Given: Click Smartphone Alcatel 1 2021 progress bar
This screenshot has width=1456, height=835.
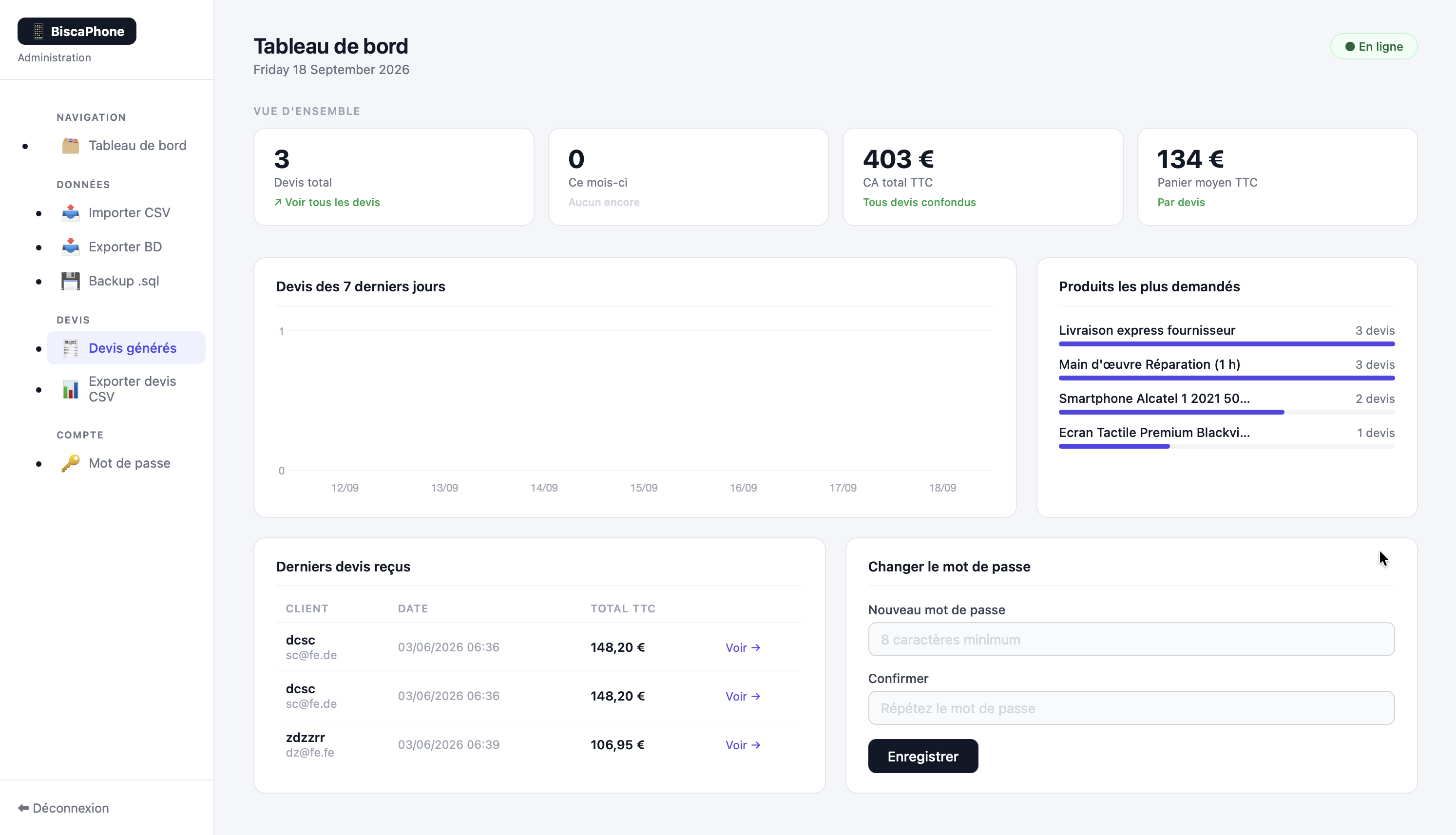Looking at the screenshot, I should (x=1226, y=412).
